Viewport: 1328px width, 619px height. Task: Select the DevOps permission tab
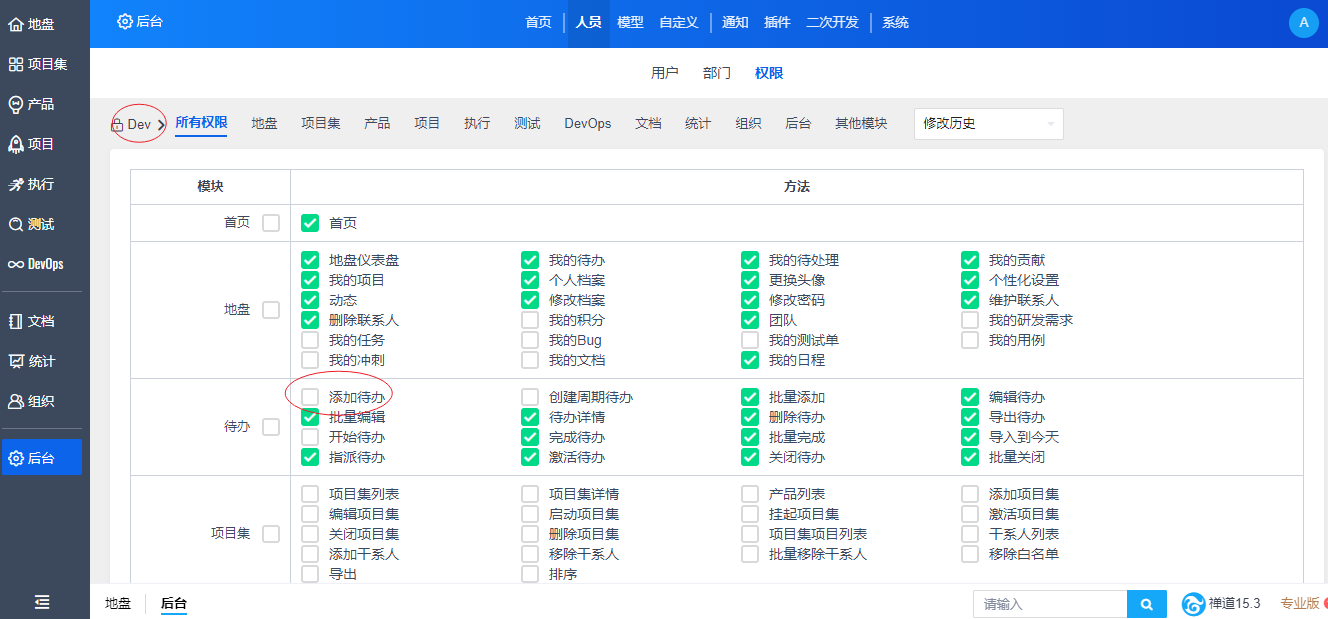[x=587, y=123]
